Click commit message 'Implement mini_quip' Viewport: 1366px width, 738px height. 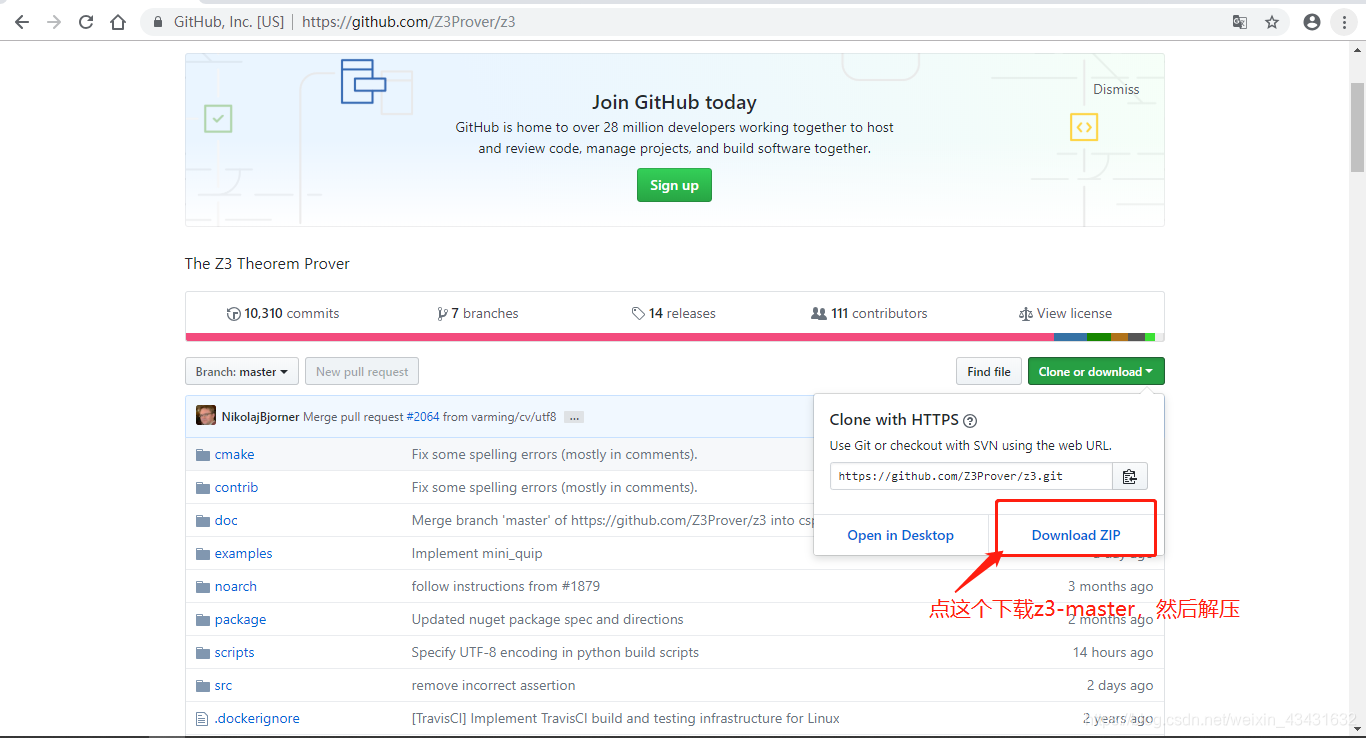coord(477,553)
